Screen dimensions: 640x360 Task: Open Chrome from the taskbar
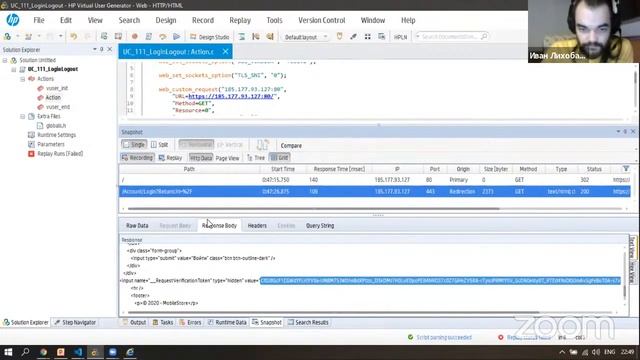point(43,352)
